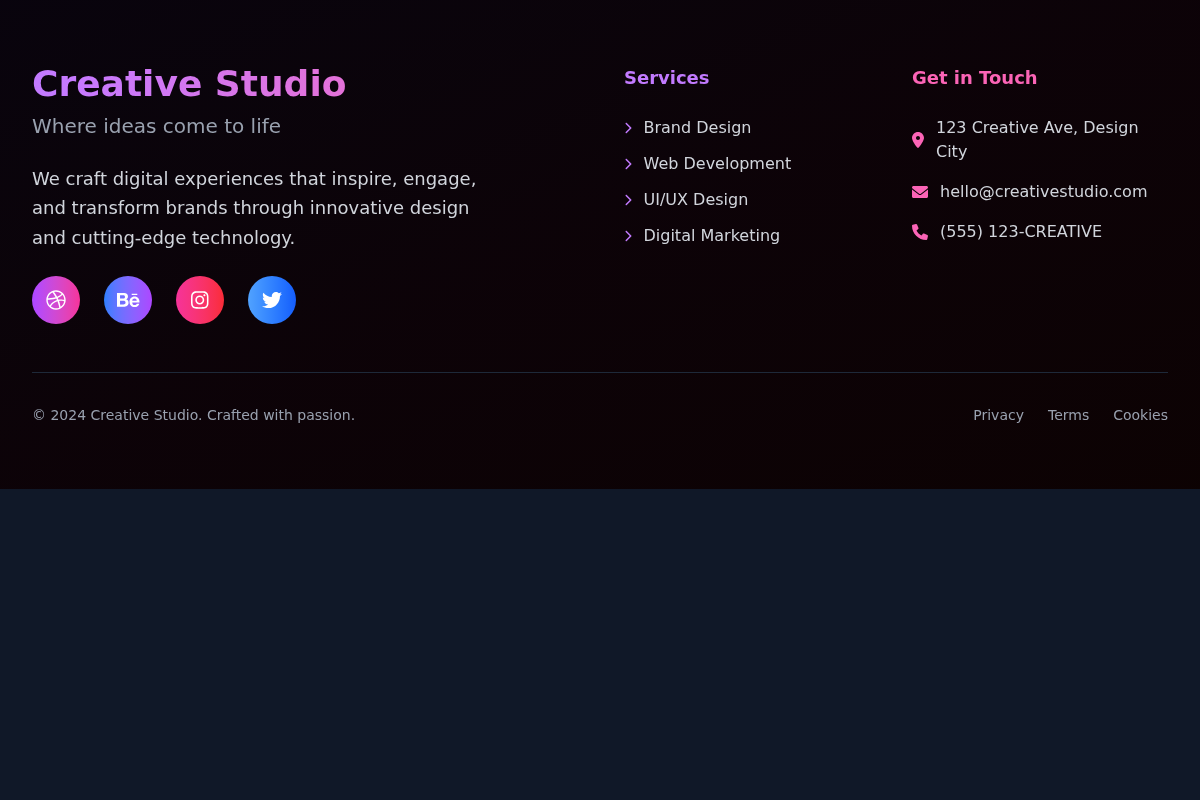Click the We craft digital experiences paragraph
This screenshot has height=800, width=1200.
tap(254, 208)
